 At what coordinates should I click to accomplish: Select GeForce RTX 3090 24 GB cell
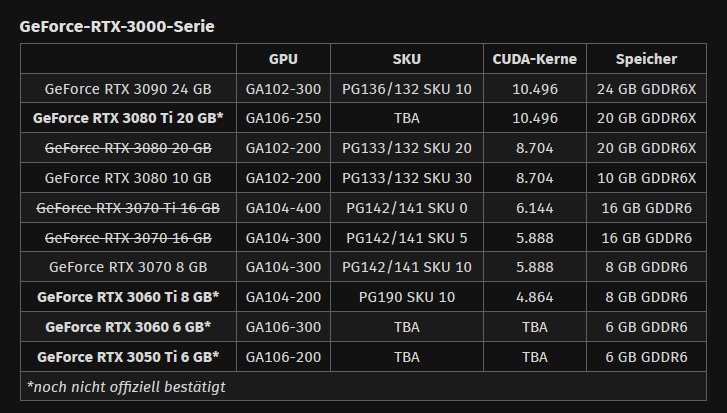point(128,89)
